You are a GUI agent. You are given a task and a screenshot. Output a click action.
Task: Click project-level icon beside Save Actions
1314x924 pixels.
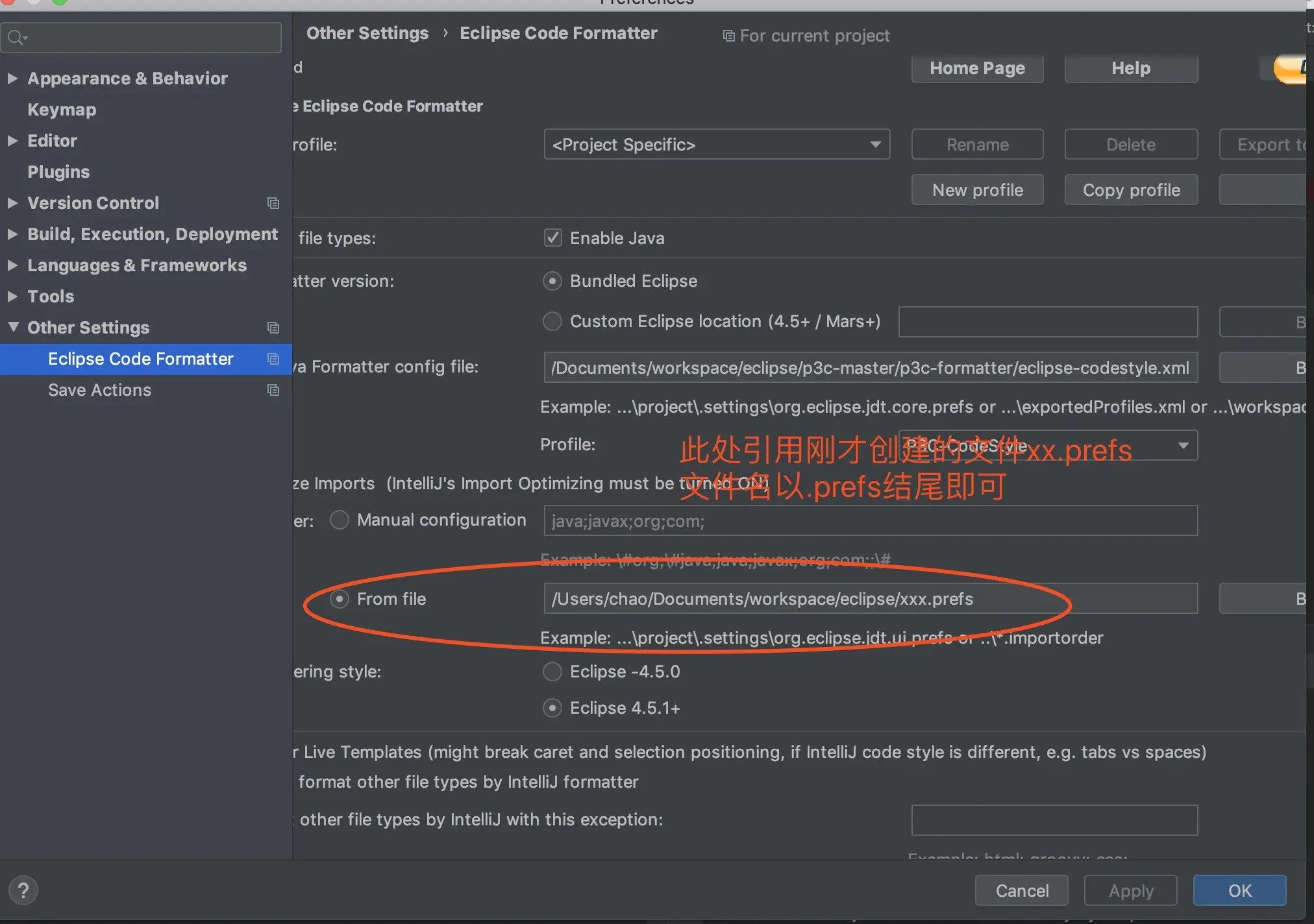[273, 390]
